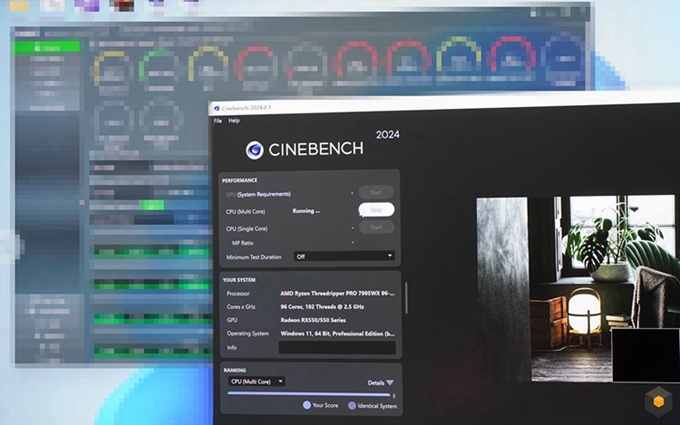Stop the running CPU Multi Core test

(x=376, y=210)
